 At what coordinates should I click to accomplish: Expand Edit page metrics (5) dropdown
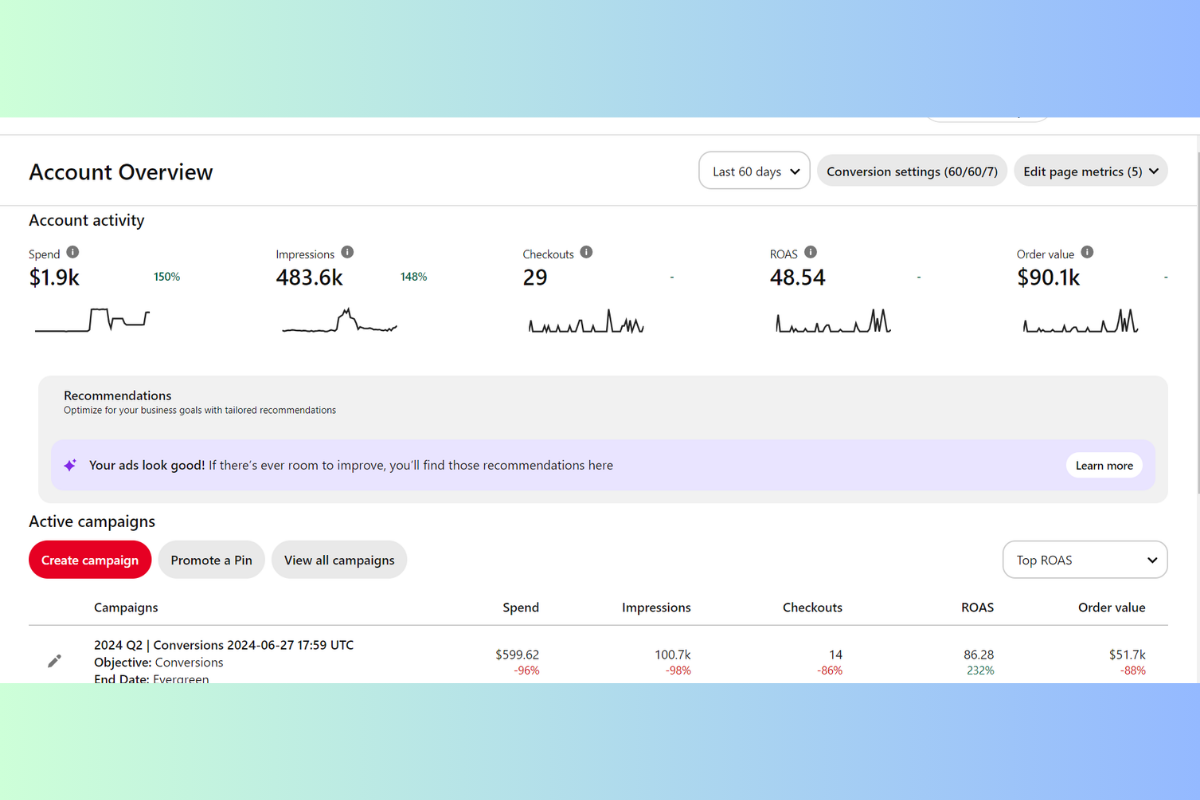pyautogui.click(x=1090, y=171)
